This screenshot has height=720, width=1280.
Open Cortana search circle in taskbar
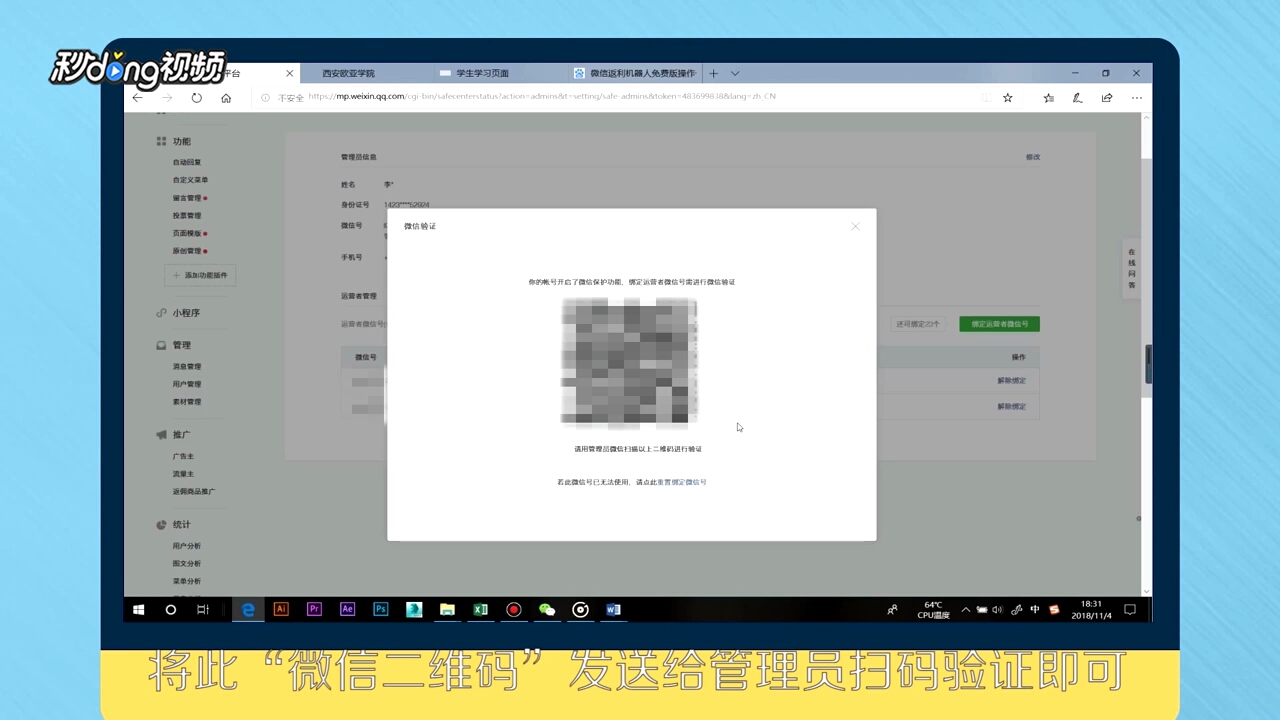click(171, 610)
